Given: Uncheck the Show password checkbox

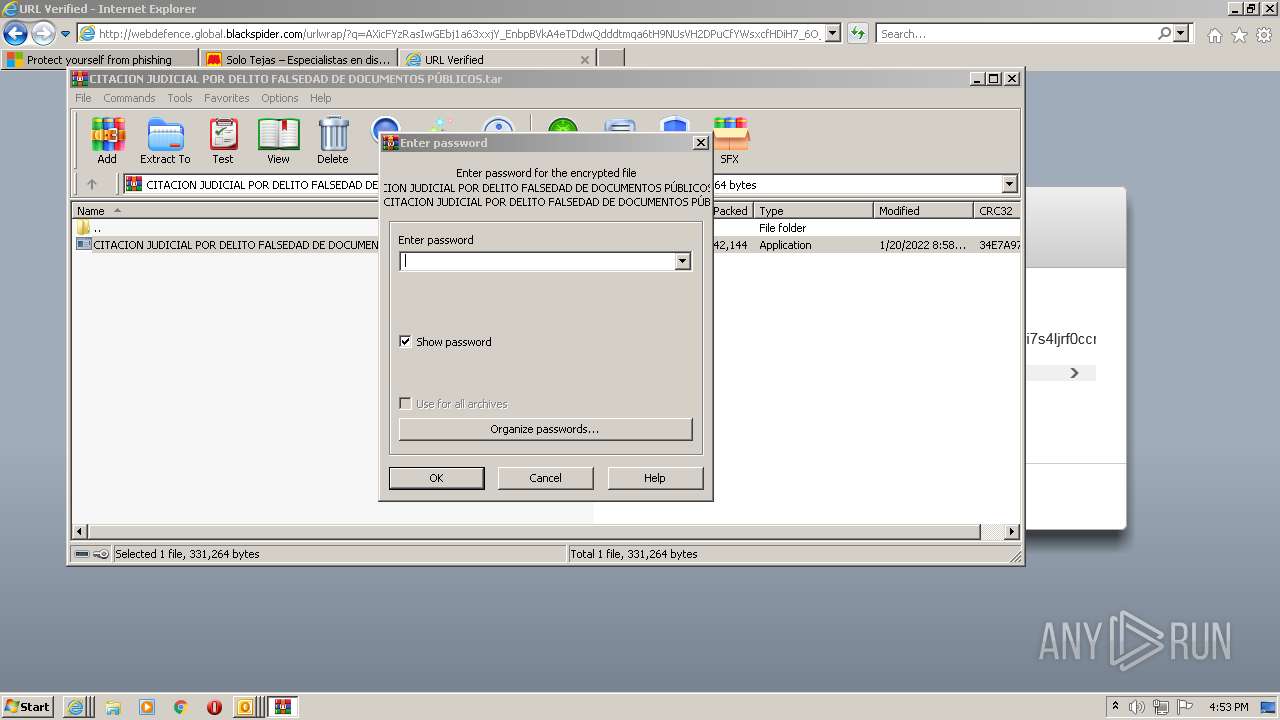Looking at the screenshot, I should point(405,342).
